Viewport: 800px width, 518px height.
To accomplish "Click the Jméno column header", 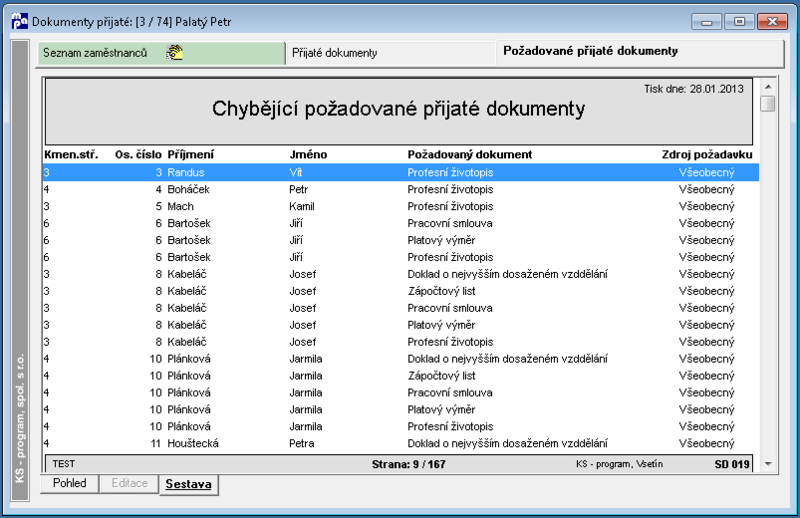I will pyautogui.click(x=308, y=155).
